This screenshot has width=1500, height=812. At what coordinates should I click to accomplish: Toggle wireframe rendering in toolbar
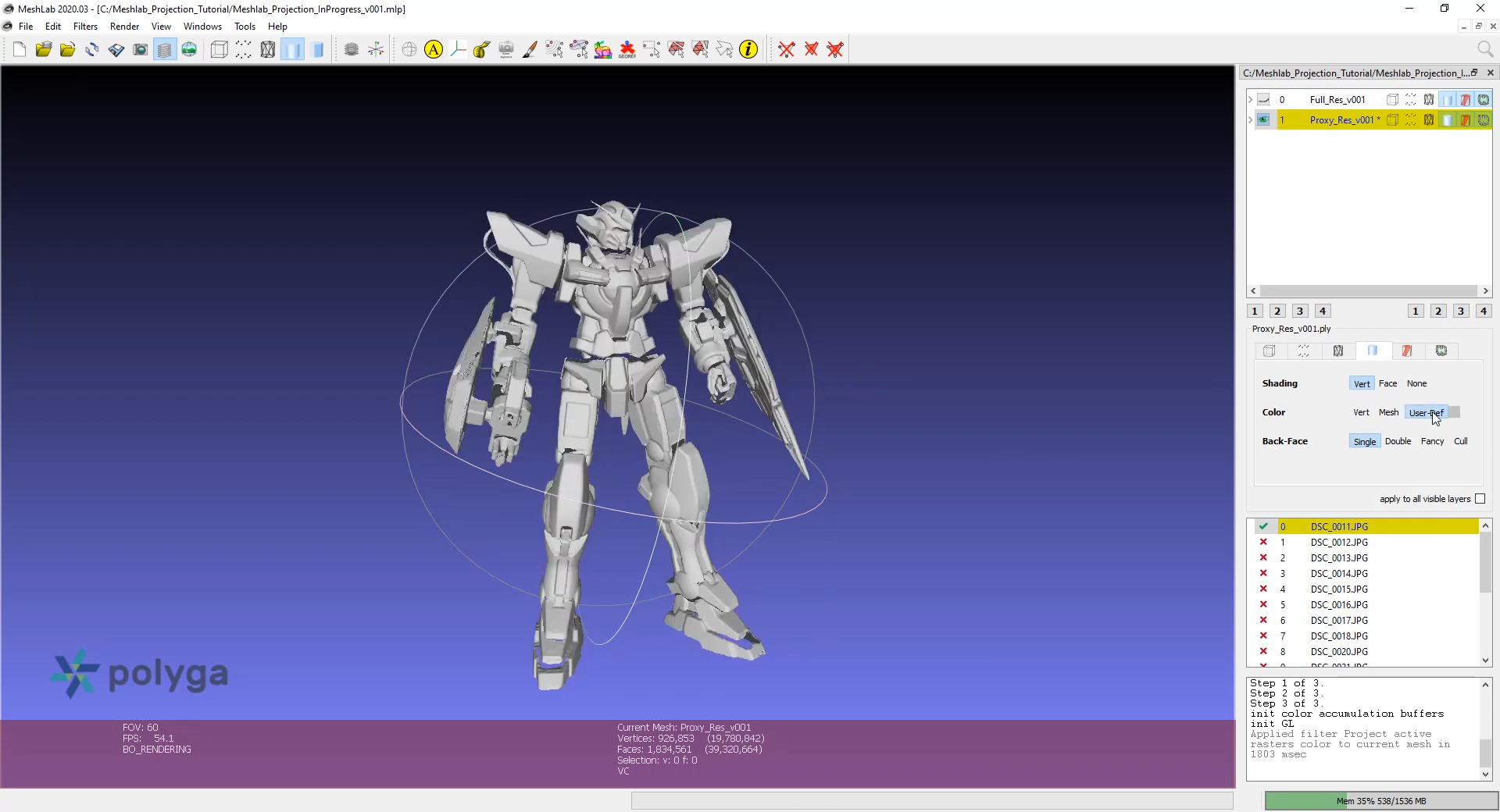point(268,50)
